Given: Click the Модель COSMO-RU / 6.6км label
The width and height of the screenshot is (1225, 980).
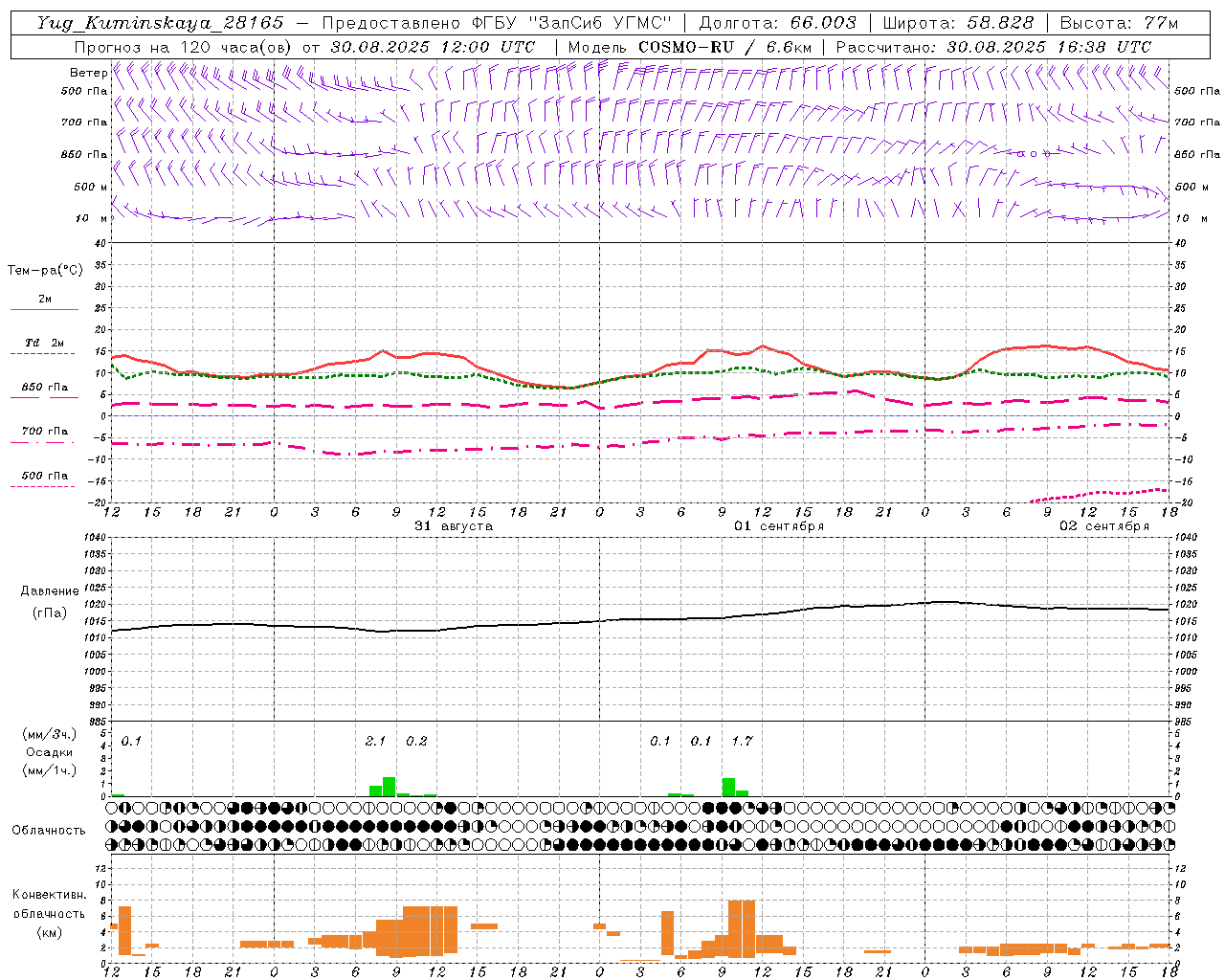Looking at the screenshot, I should point(689,47).
